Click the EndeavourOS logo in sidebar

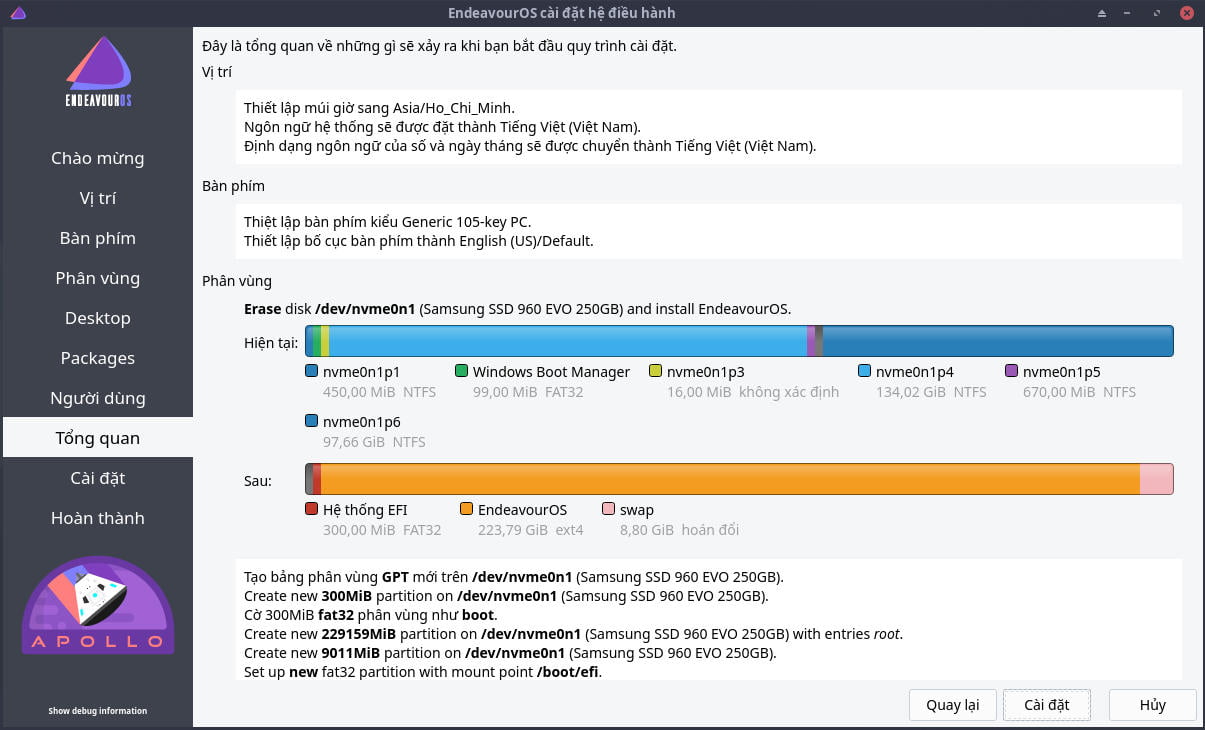(x=98, y=72)
